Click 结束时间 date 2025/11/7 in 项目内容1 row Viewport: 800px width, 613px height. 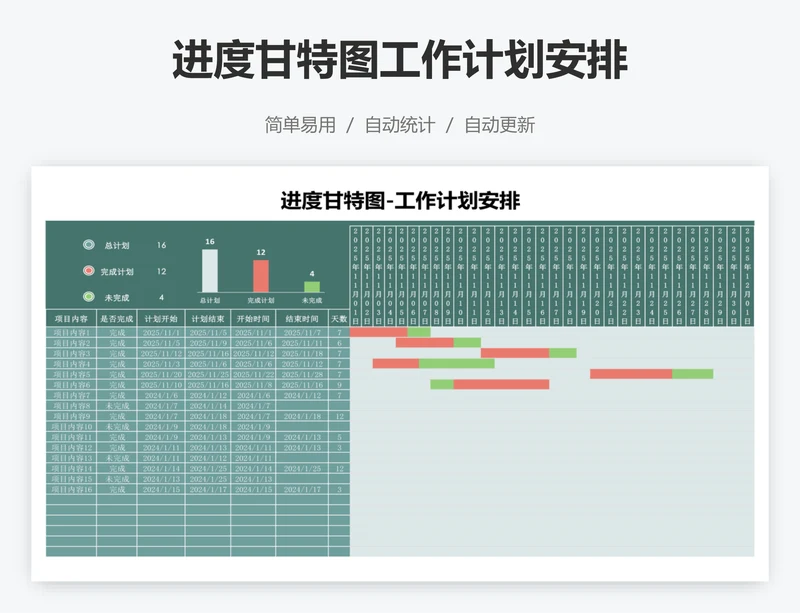pyautogui.click(x=302, y=332)
